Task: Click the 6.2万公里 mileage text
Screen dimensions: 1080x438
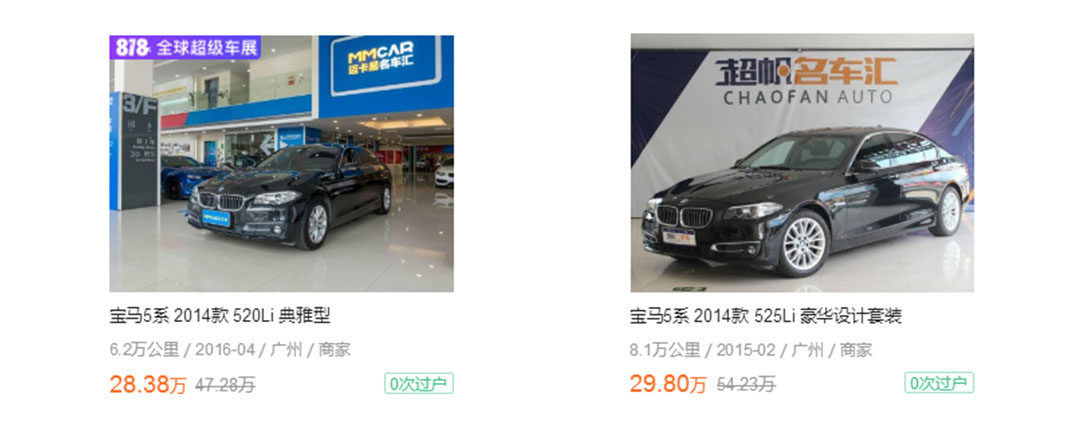Action: [x=144, y=350]
